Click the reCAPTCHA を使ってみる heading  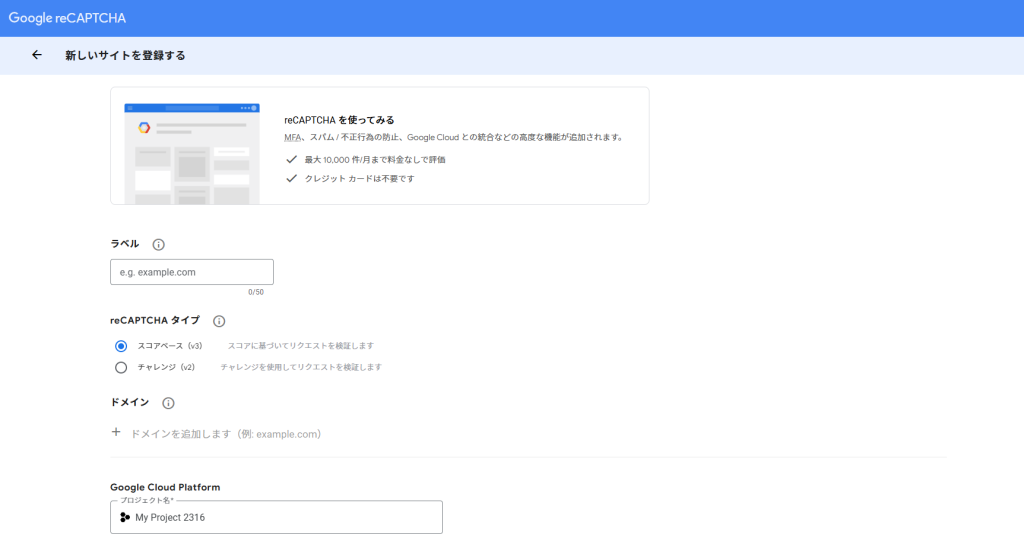(x=339, y=120)
